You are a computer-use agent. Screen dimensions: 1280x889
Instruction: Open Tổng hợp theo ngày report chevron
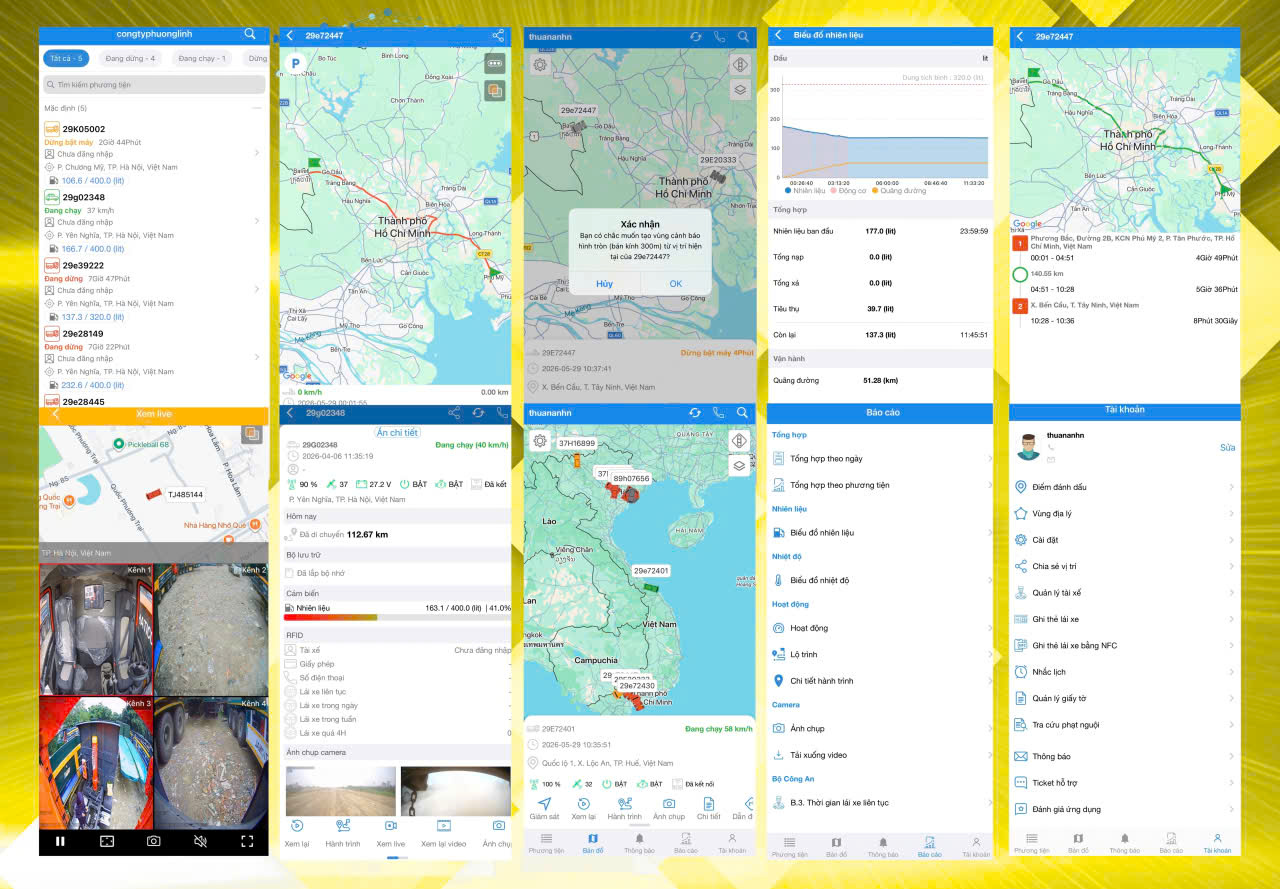pos(990,458)
